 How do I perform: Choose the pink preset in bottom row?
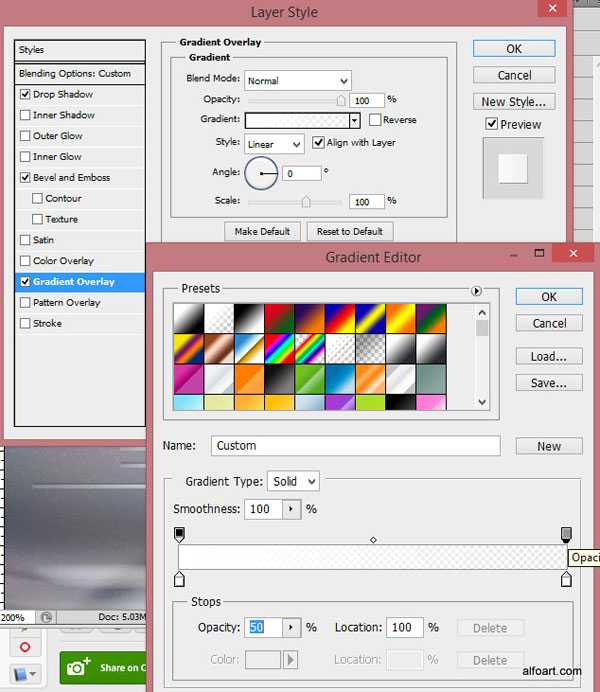point(431,402)
